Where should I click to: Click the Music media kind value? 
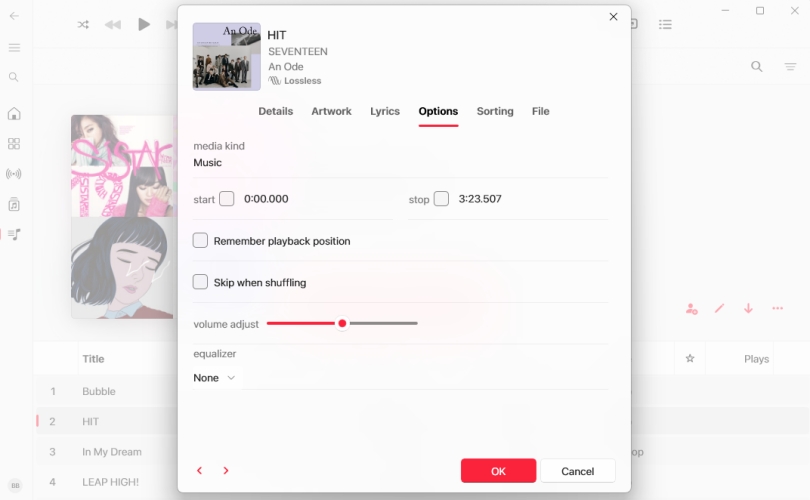click(207, 163)
